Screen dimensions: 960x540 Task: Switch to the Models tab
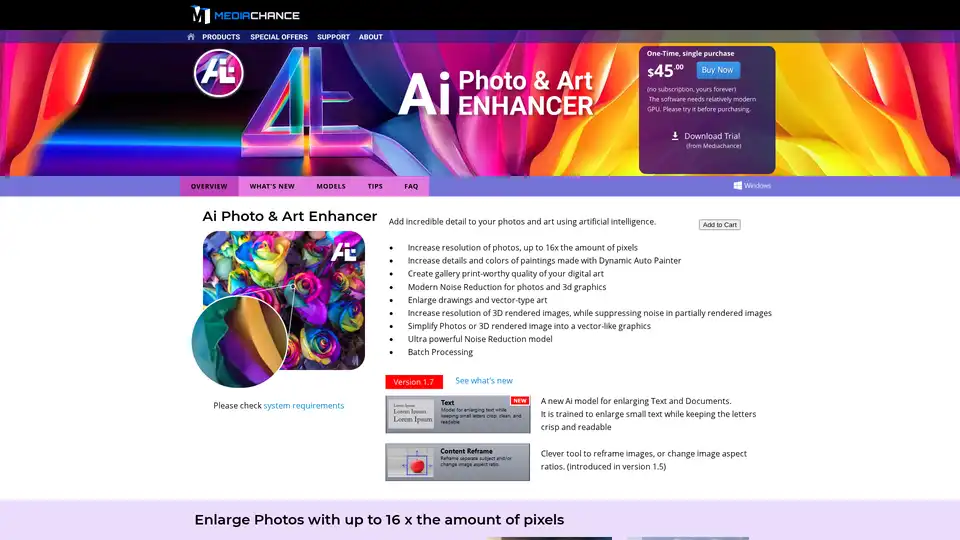[x=331, y=186]
